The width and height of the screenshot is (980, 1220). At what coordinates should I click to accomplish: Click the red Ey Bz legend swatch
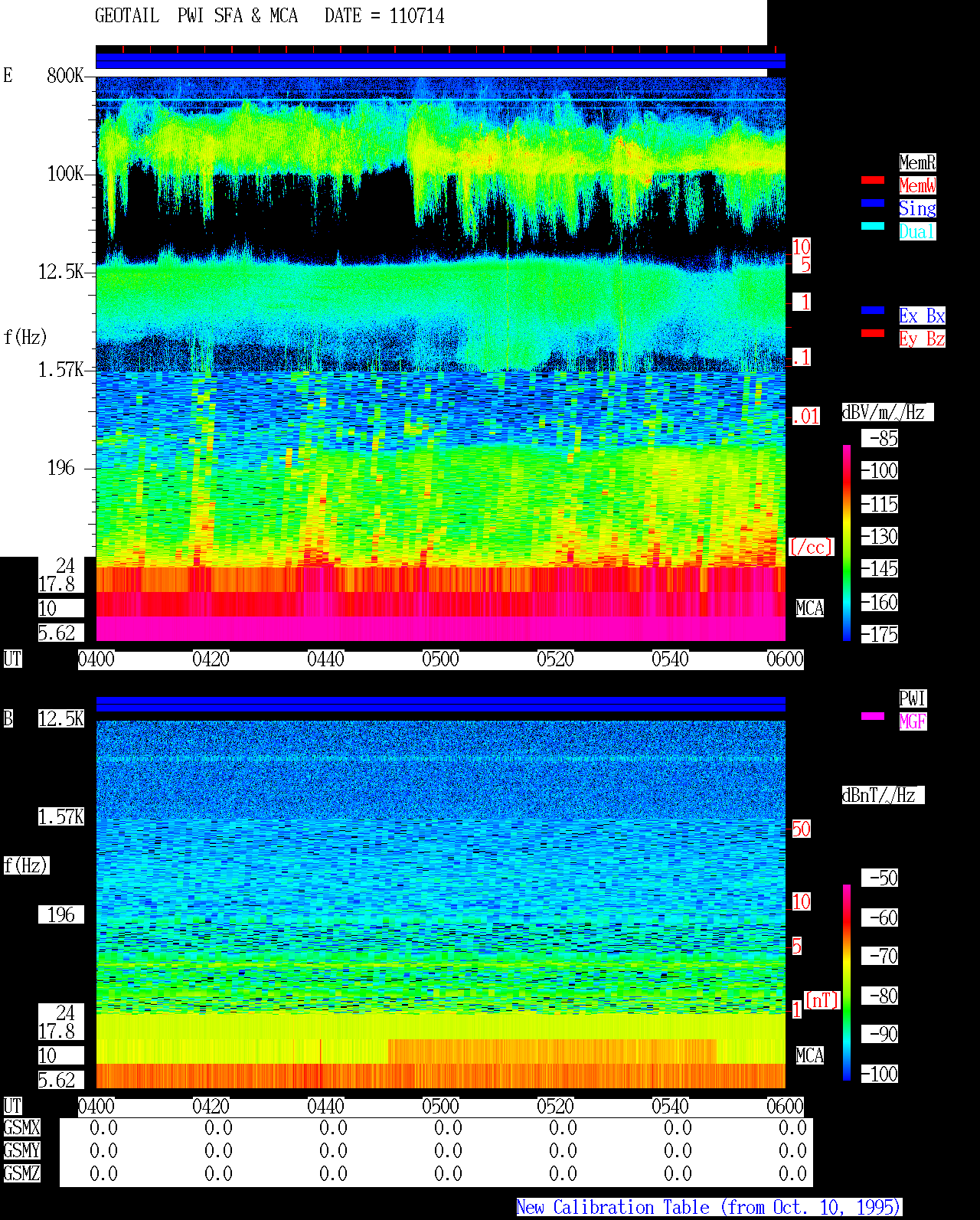(x=873, y=333)
